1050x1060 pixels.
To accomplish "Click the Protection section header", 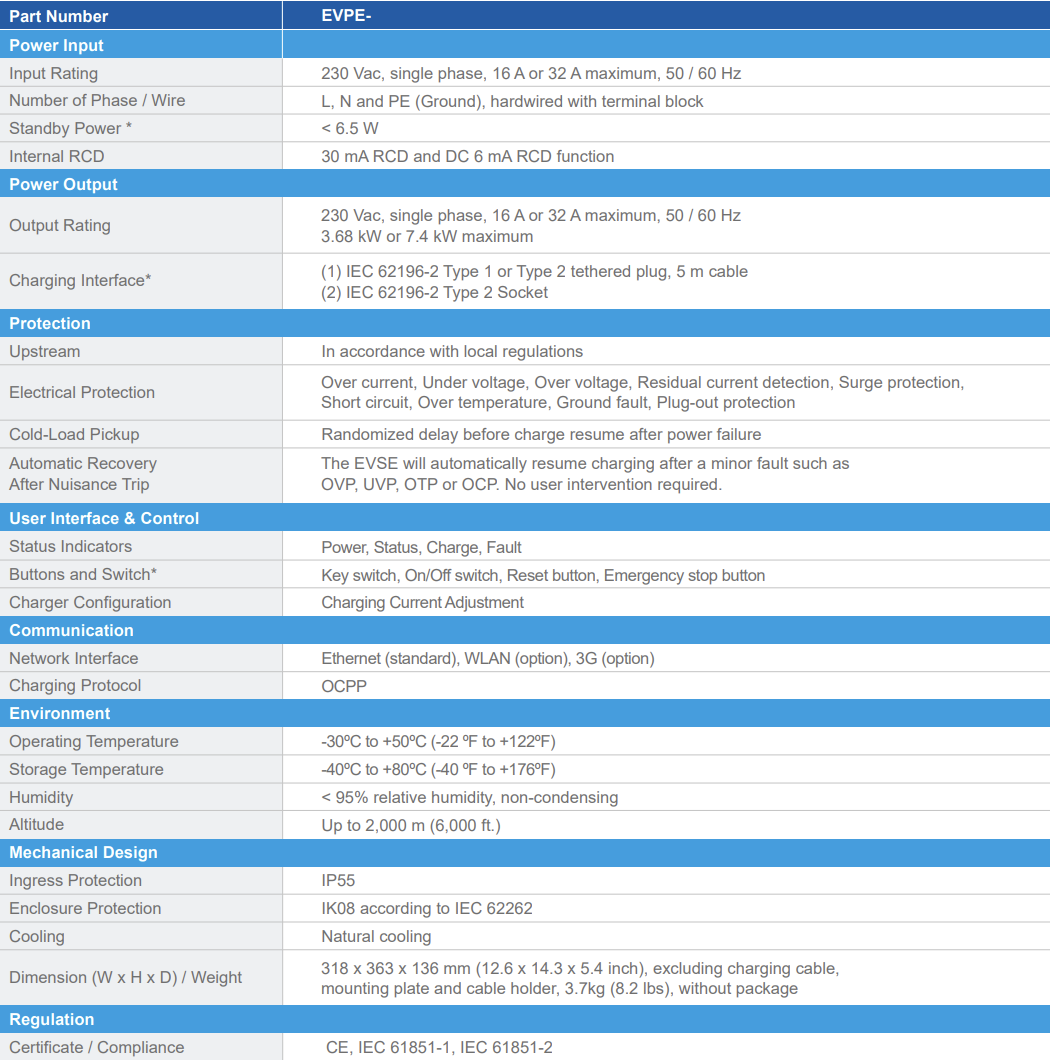I will [x=50, y=323].
